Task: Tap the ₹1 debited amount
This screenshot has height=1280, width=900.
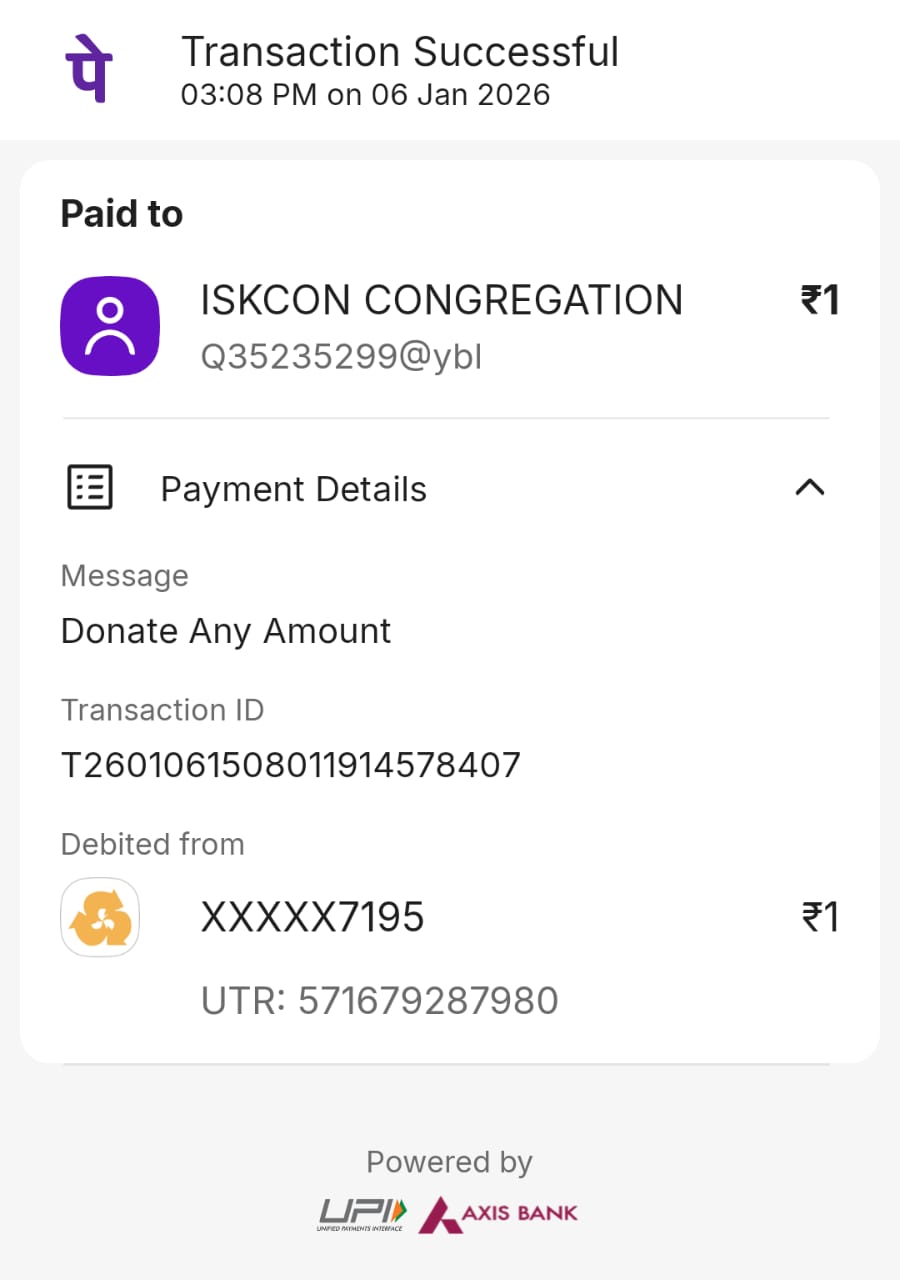Action: [x=819, y=917]
